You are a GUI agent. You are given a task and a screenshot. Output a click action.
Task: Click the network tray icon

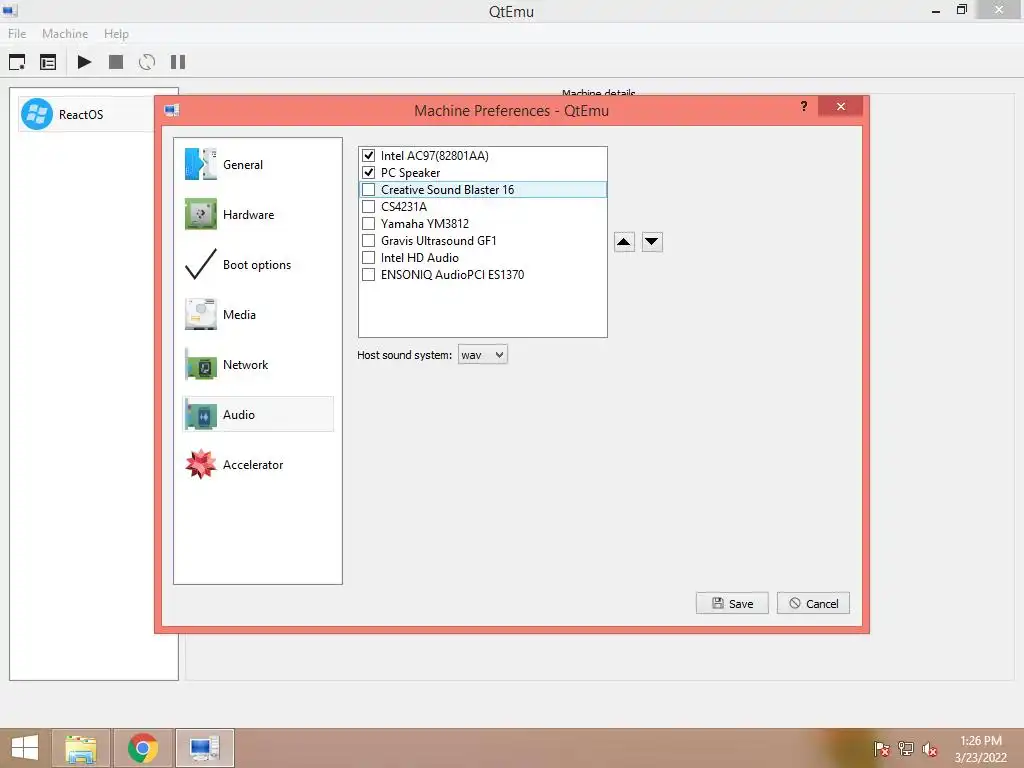pyautogui.click(x=906, y=749)
